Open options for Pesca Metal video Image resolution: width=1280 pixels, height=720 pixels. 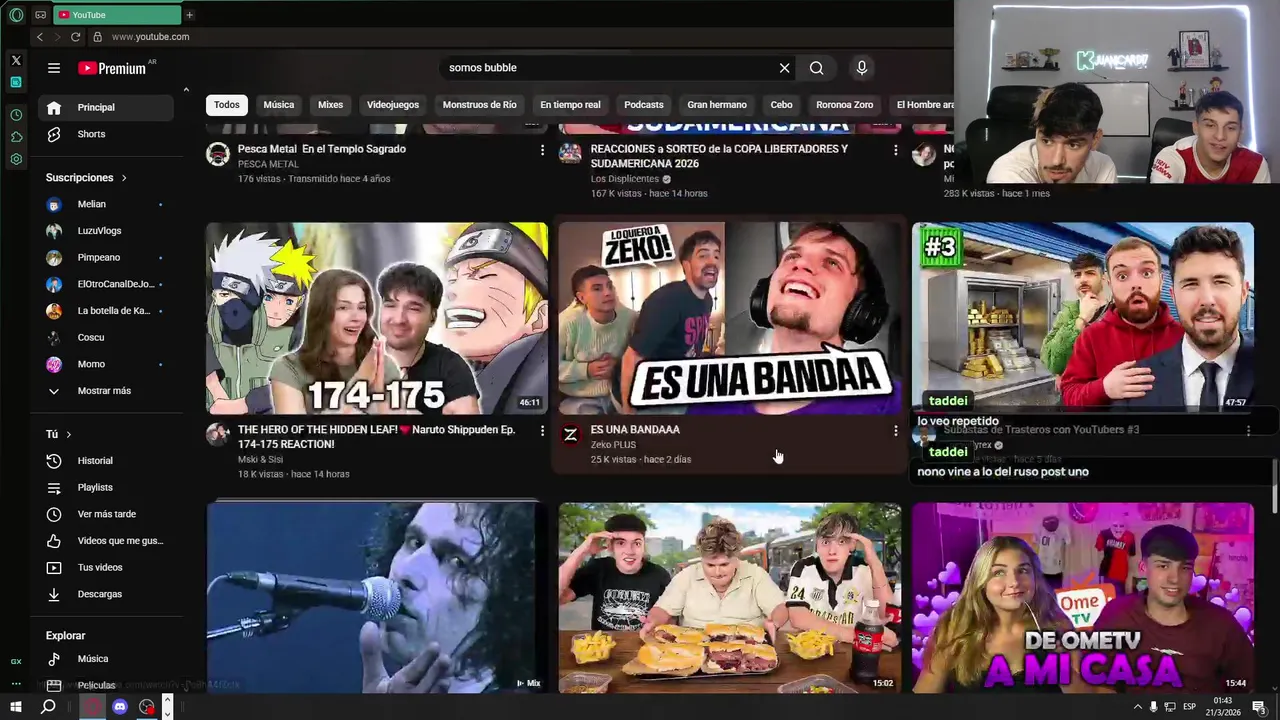tap(542, 150)
